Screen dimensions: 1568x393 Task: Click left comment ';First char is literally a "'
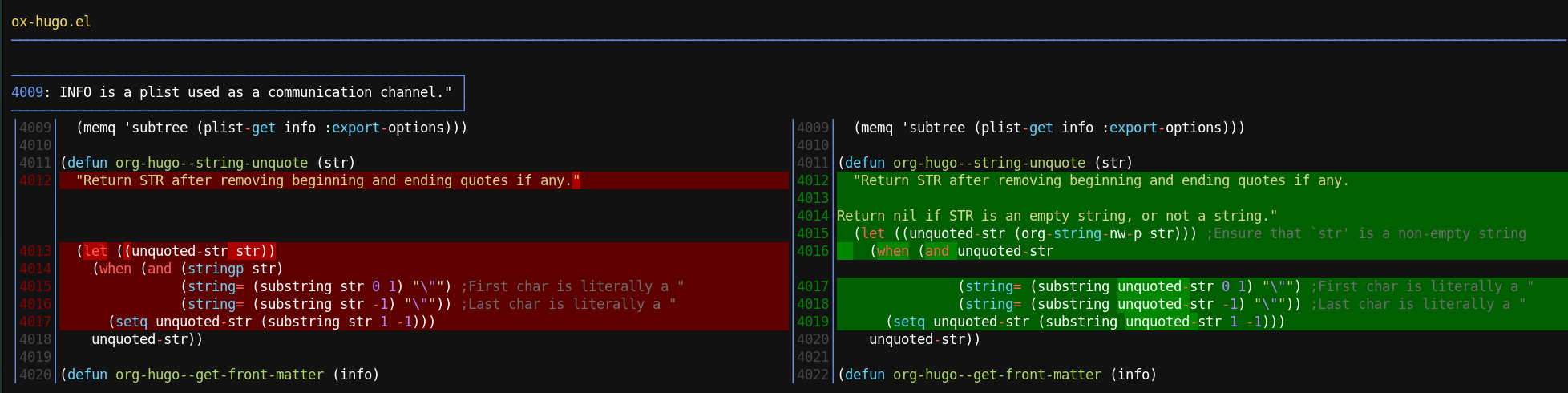click(x=572, y=286)
